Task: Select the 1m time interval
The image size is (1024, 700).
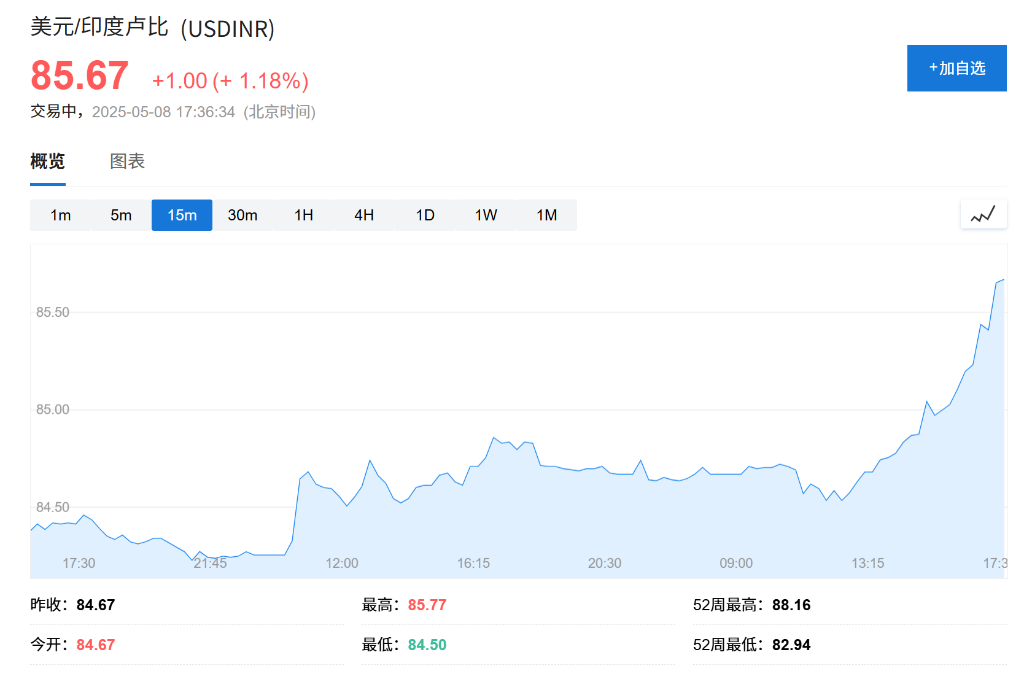Action: point(61,215)
